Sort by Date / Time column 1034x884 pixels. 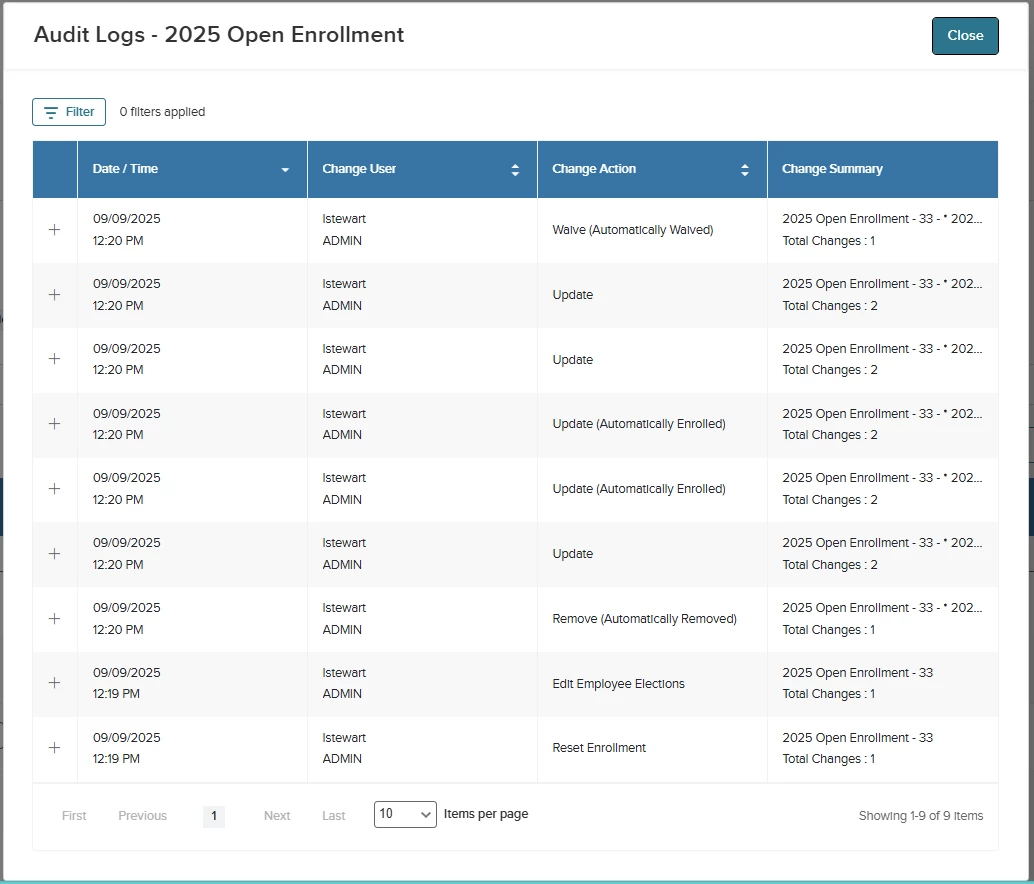point(192,169)
